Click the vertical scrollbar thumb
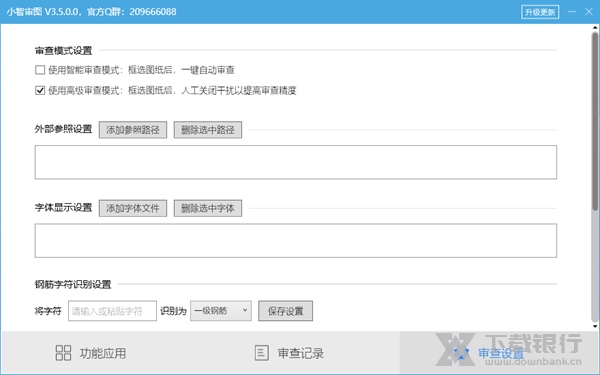The image size is (600, 375). click(595, 121)
